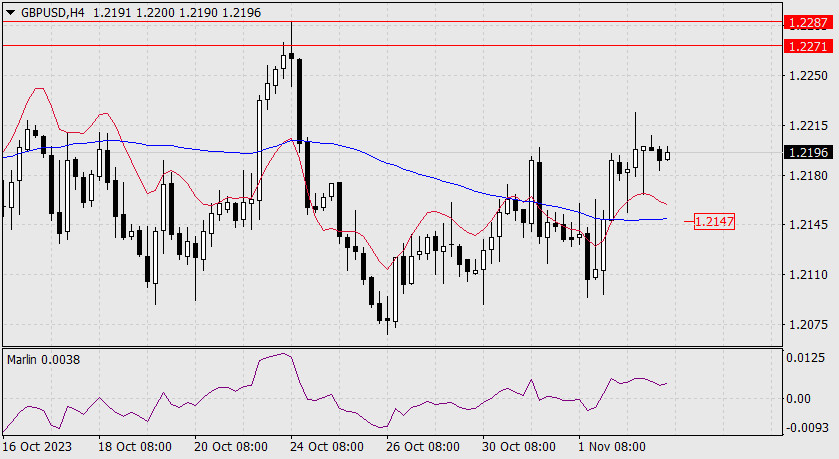
Task: Select the 0.0125 oscillator scale value
Action: pyautogui.click(x=805, y=357)
